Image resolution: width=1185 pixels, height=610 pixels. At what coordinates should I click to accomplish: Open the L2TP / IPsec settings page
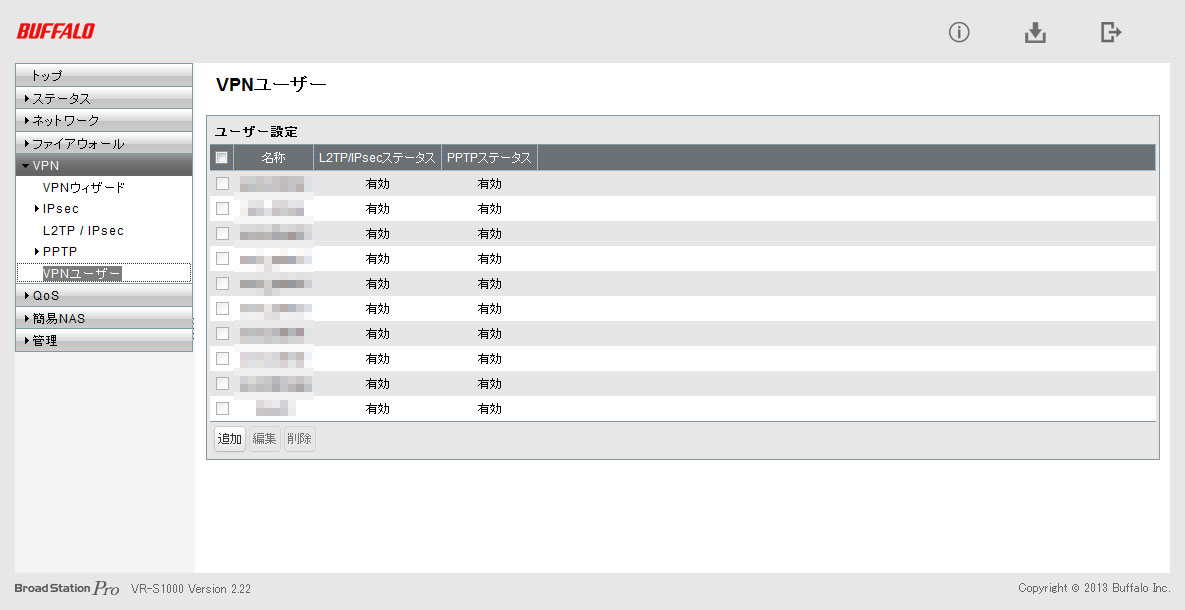coord(83,230)
